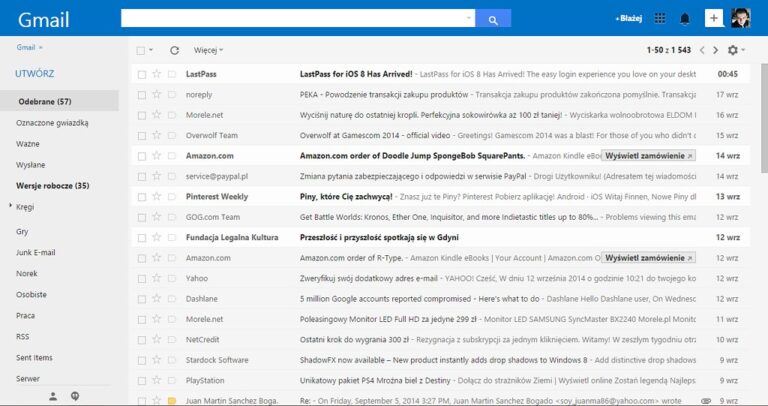Star the LastPass email
The height and width of the screenshot is (406, 768).
pyautogui.click(x=157, y=74)
